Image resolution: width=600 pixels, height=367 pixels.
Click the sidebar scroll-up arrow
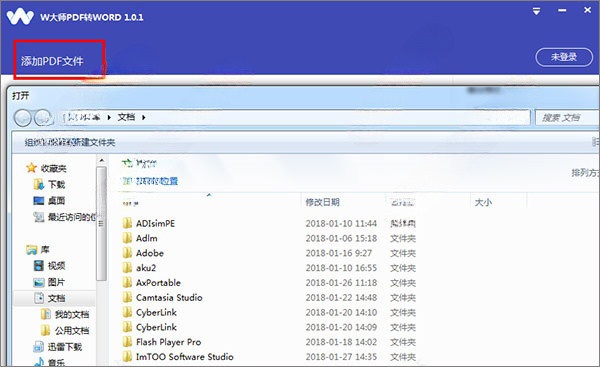point(101,160)
